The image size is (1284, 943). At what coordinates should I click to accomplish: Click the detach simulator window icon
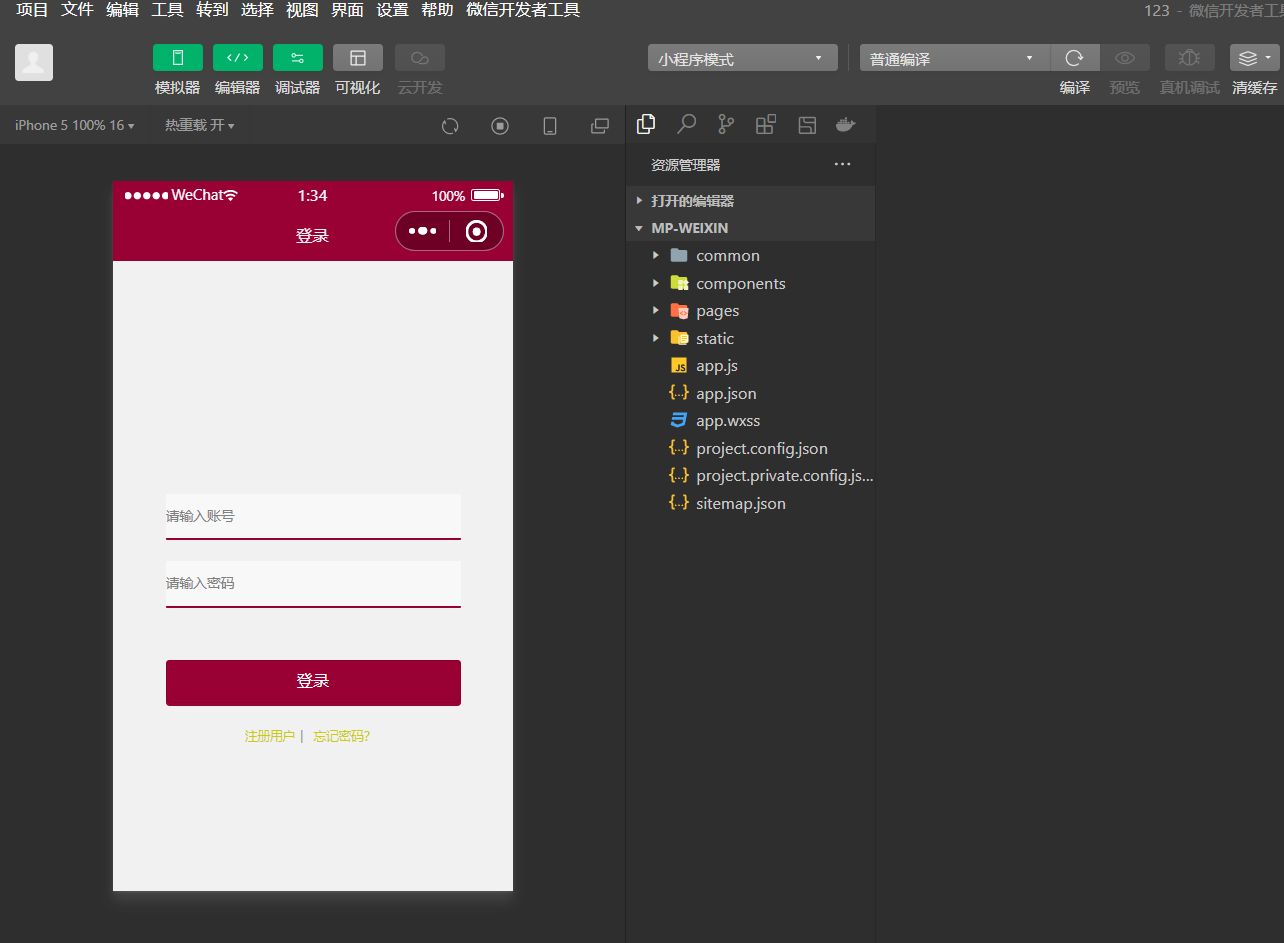pyautogui.click(x=600, y=126)
